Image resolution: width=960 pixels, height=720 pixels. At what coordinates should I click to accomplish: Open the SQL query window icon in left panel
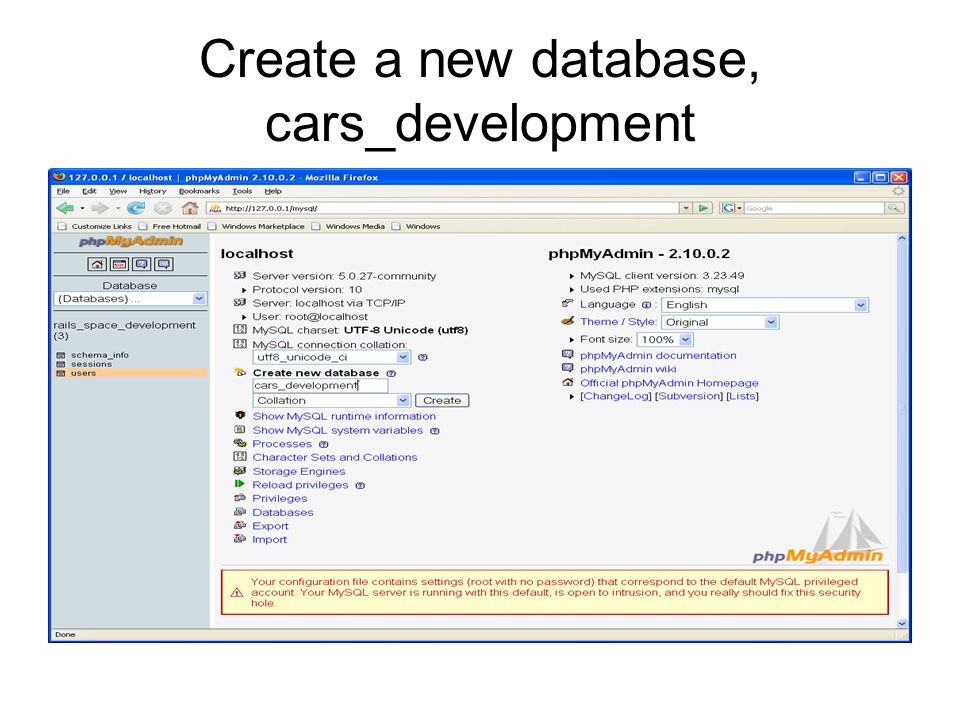119,264
